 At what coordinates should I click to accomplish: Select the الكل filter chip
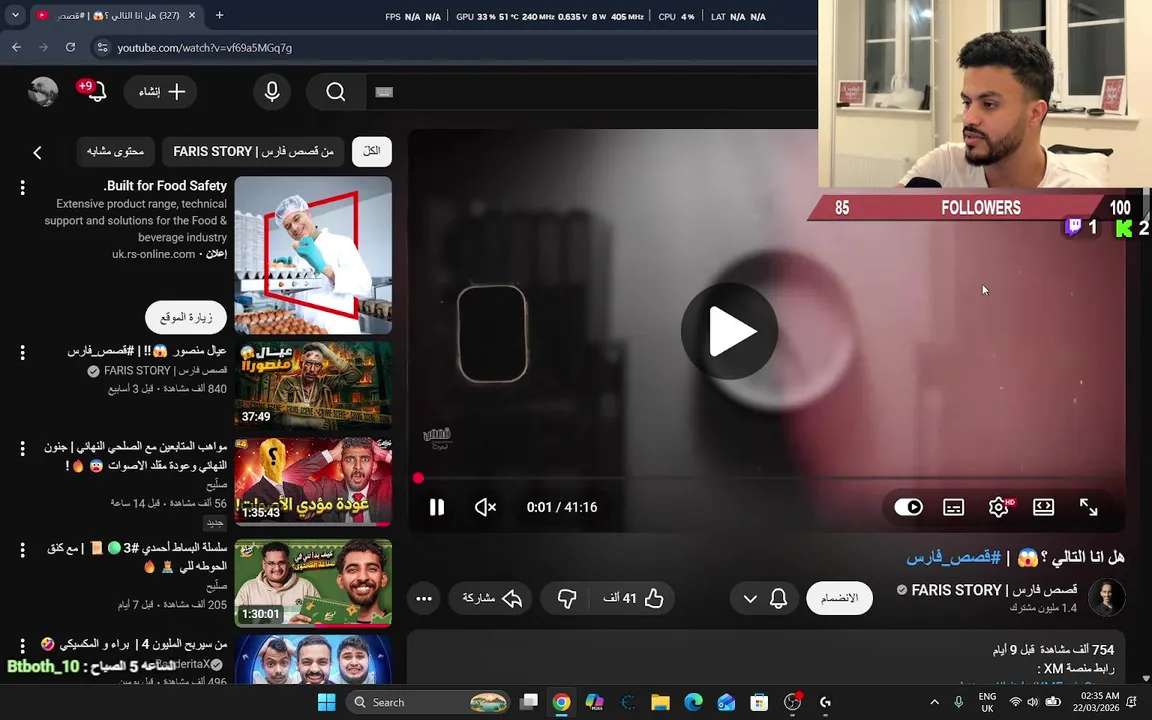tap(372, 151)
